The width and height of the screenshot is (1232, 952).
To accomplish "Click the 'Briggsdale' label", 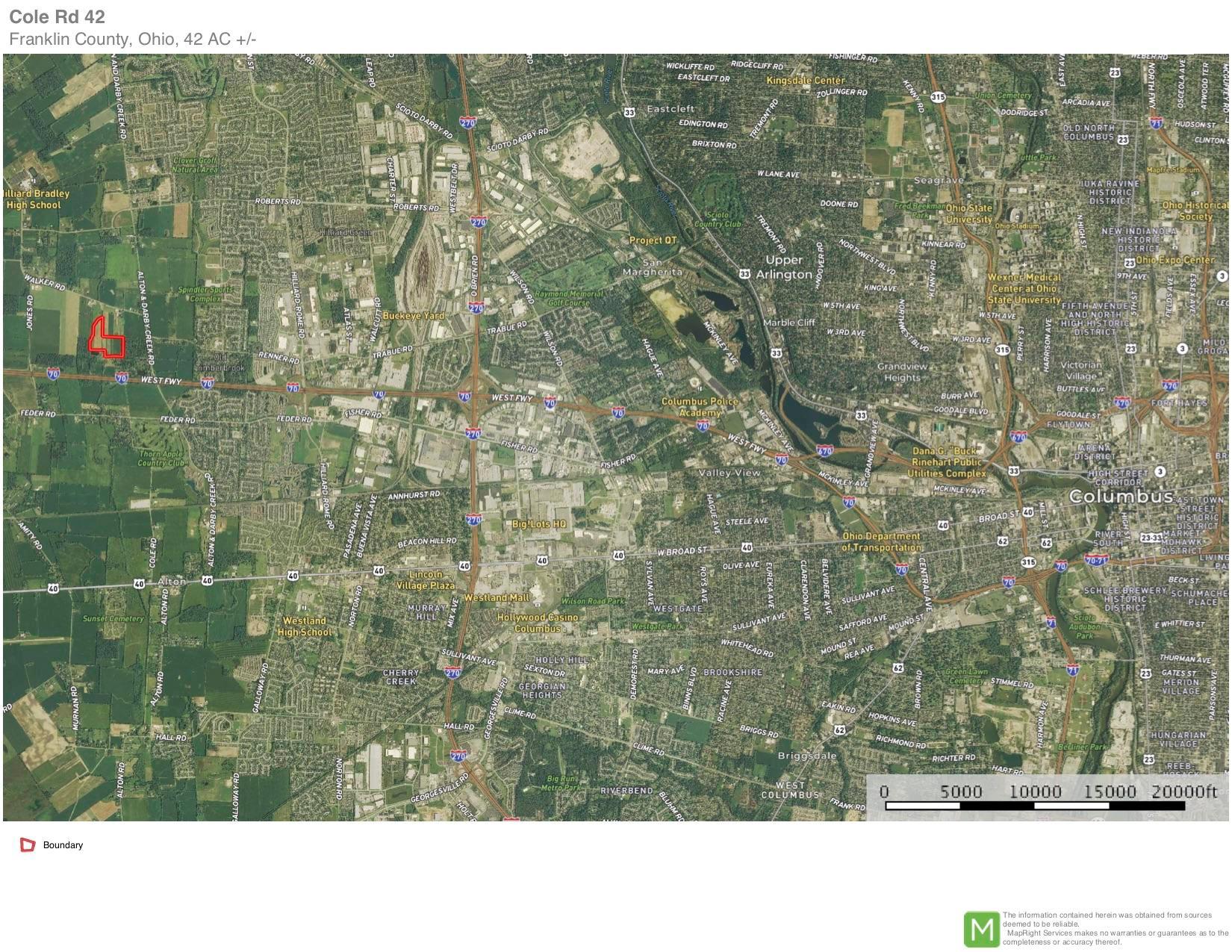I will pos(807,756).
